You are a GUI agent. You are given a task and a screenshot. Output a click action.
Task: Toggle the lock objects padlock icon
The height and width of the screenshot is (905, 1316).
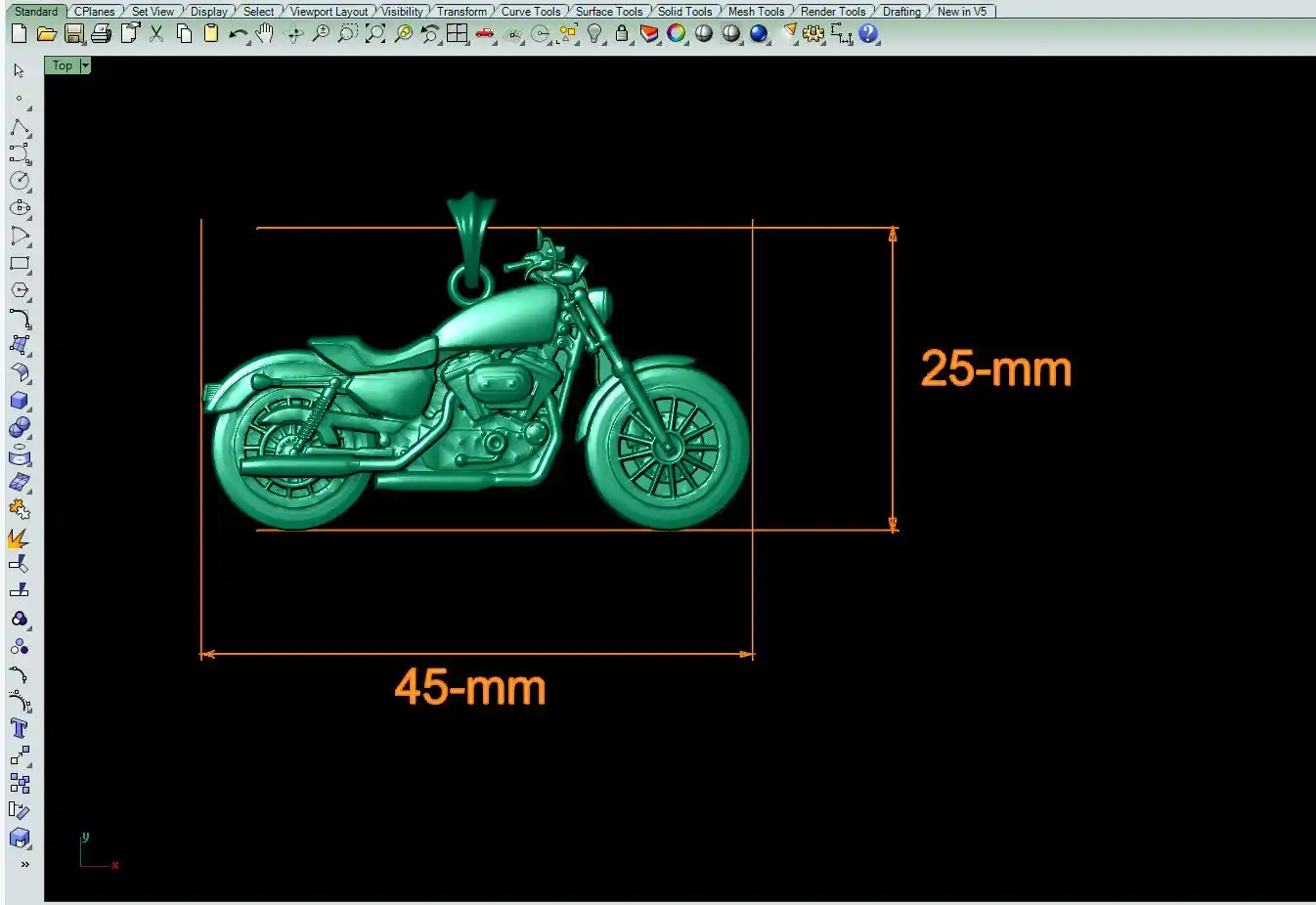(621, 34)
